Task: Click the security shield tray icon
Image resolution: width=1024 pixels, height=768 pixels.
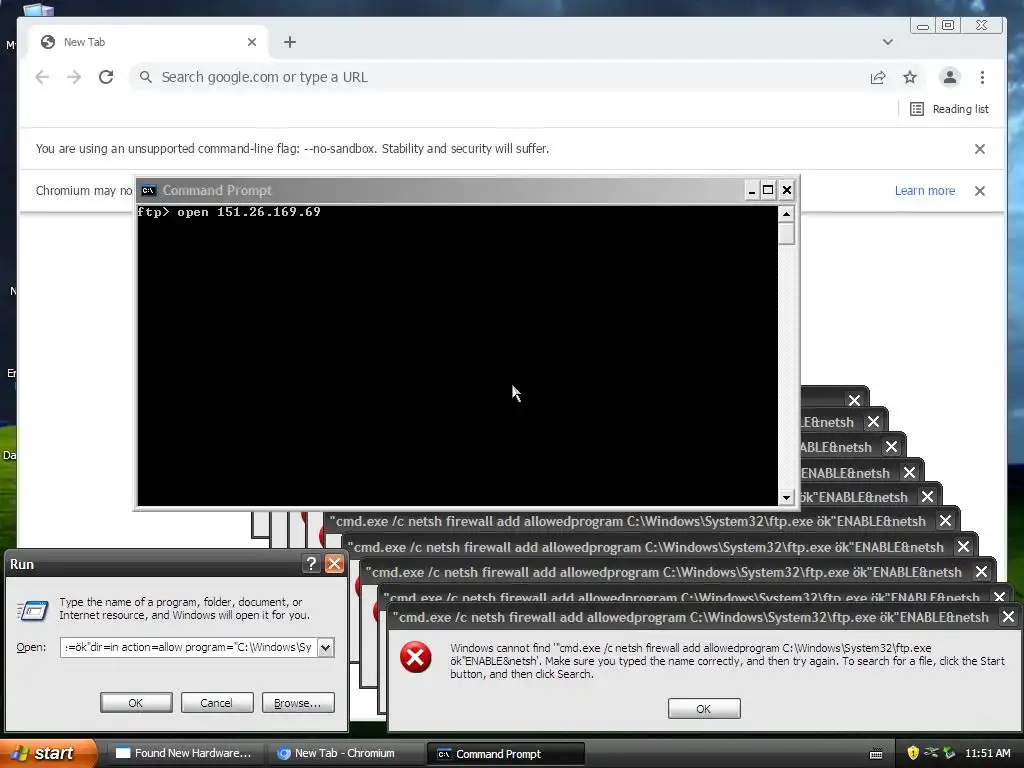Action: click(x=913, y=753)
